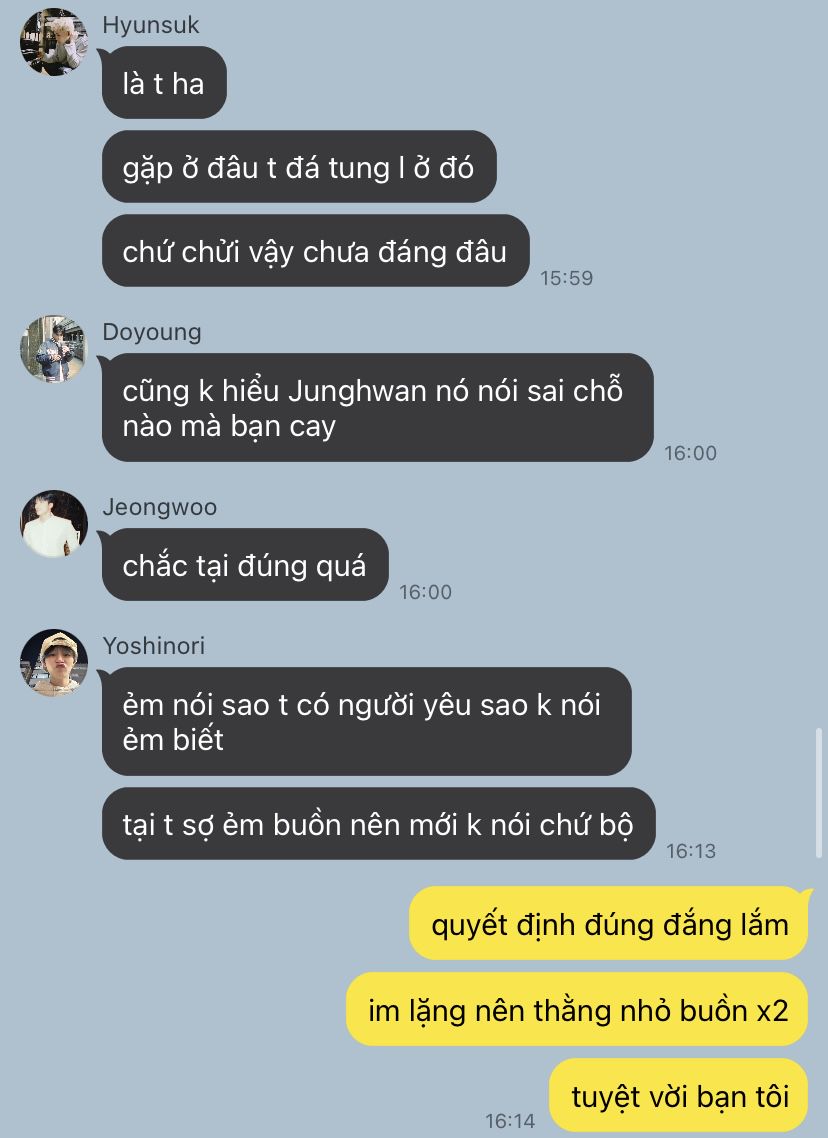Select the Doyoung sender name
Image resolution: width=828 pixels, height=1138 pixels.
152,332
